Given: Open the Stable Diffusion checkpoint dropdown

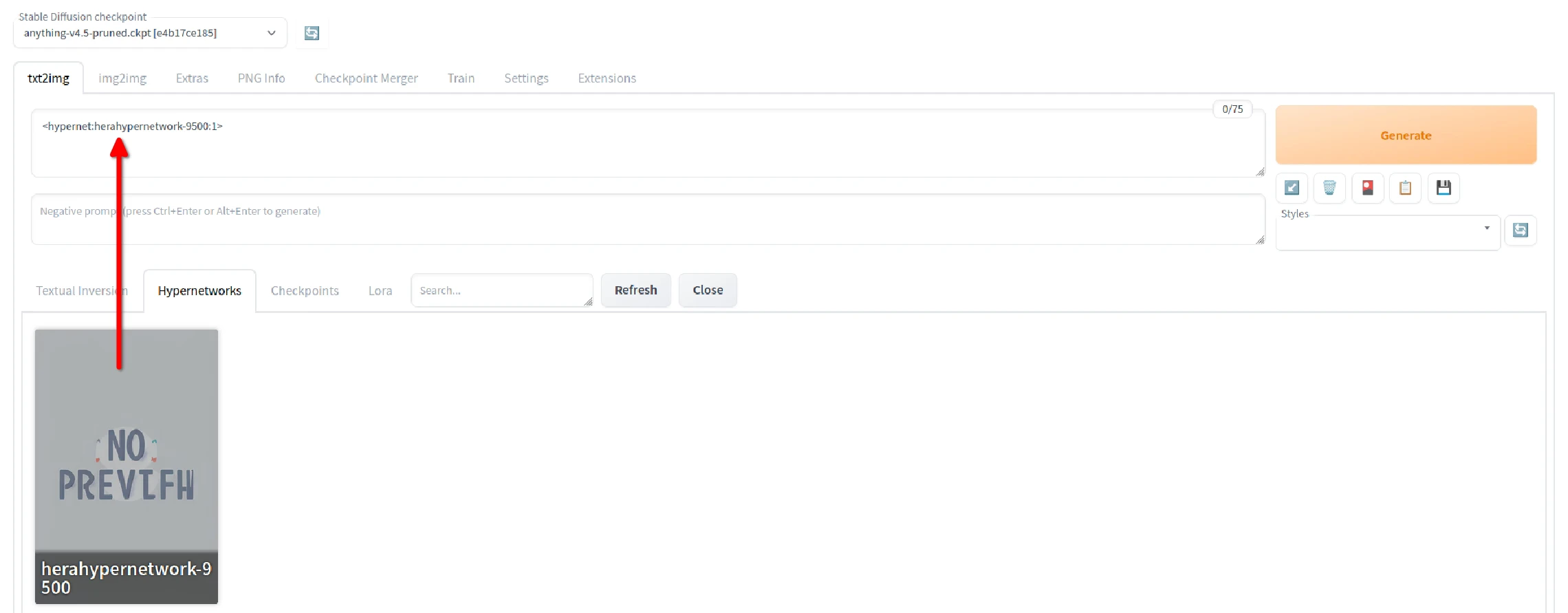Looking at the screenshot, I should [x=150, y=33].
